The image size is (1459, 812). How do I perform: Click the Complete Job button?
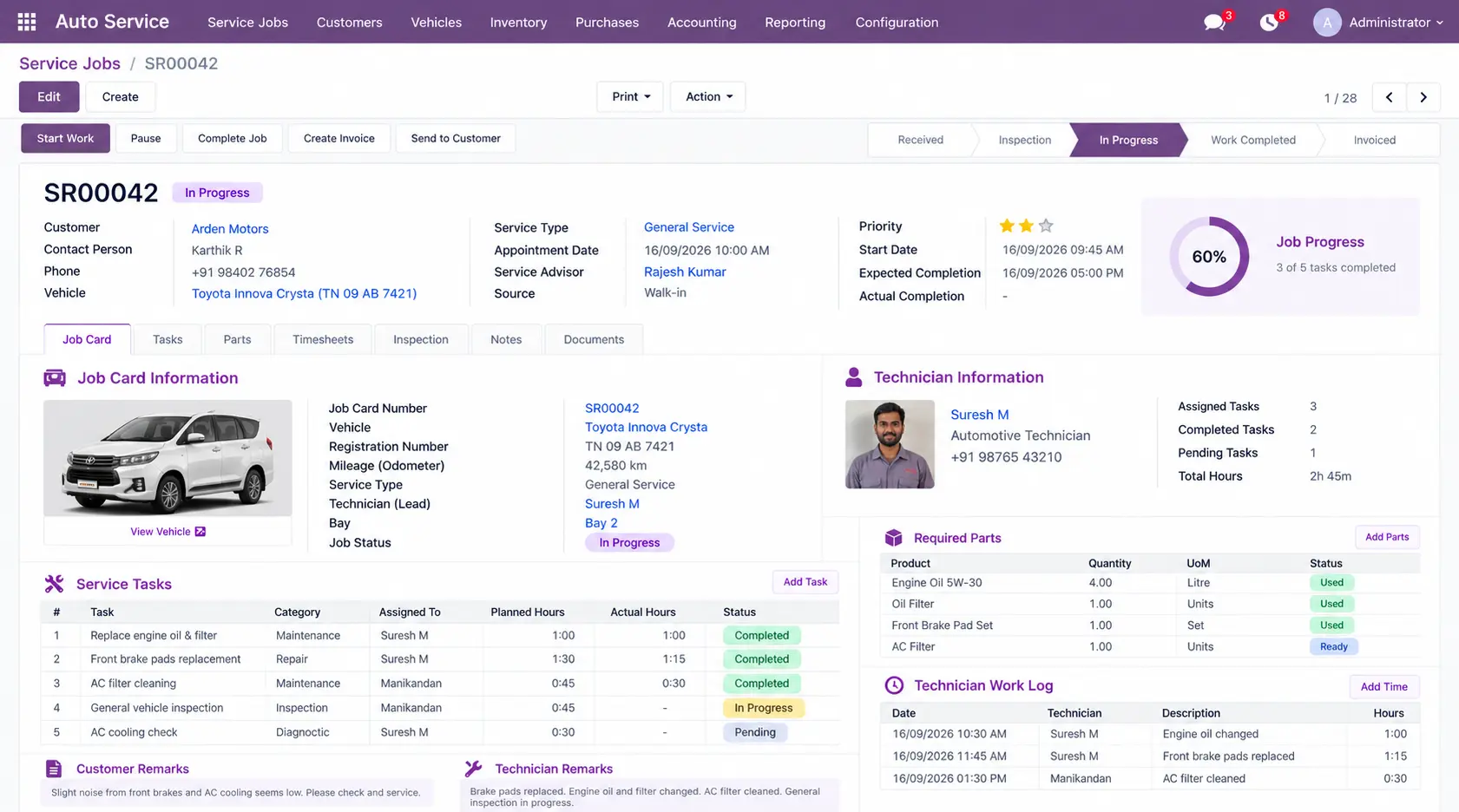(232, 138)
